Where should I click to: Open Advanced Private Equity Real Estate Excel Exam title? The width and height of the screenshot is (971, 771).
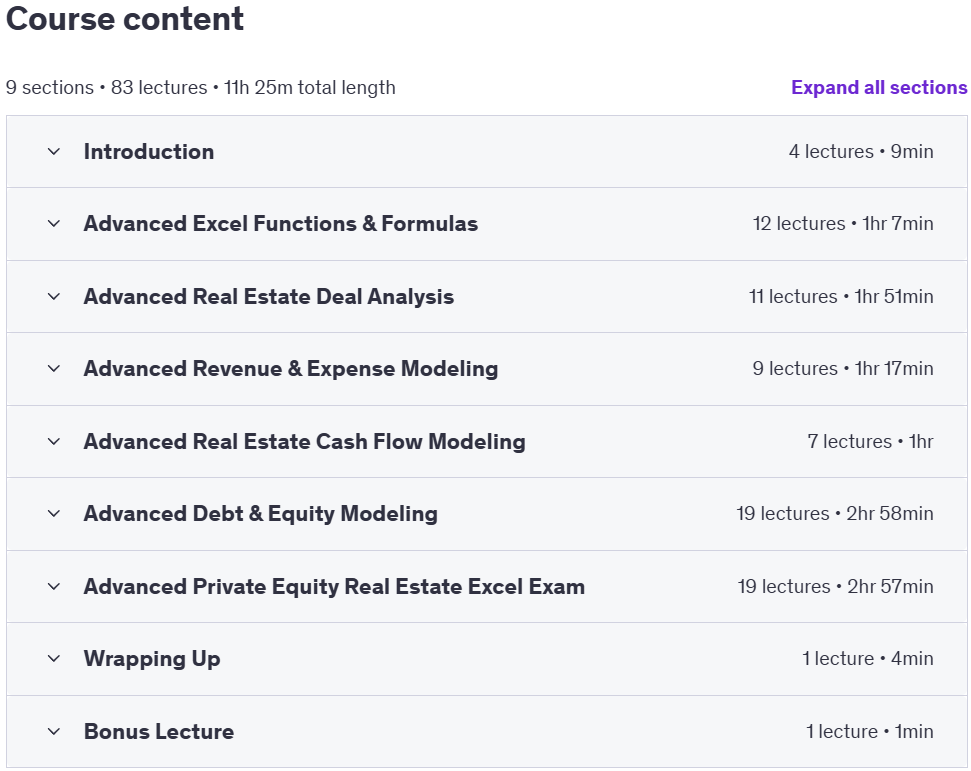334,586
